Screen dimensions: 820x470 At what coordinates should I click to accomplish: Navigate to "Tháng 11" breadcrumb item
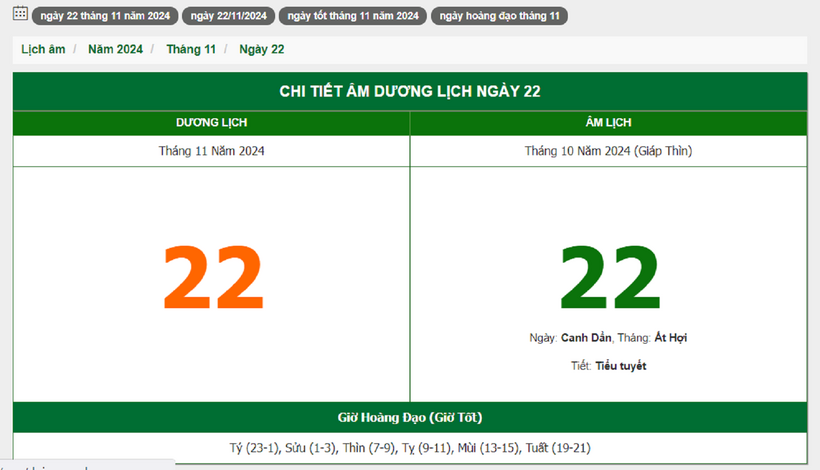coord(191,49)
